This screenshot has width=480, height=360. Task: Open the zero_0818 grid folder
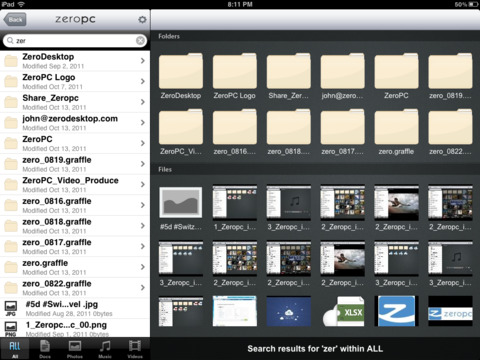click(289, 132)
